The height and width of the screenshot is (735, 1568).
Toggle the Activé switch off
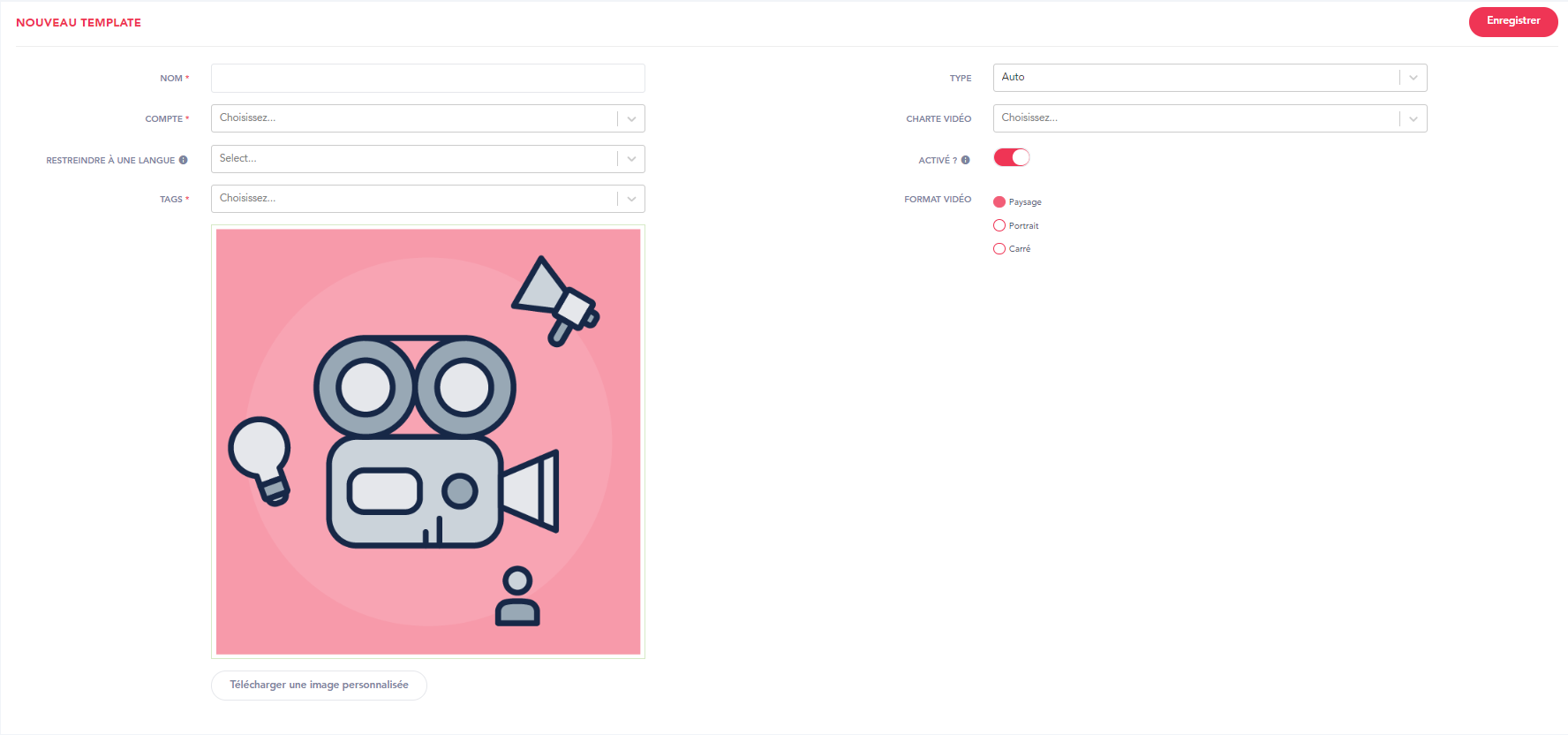coord(1012,157)
